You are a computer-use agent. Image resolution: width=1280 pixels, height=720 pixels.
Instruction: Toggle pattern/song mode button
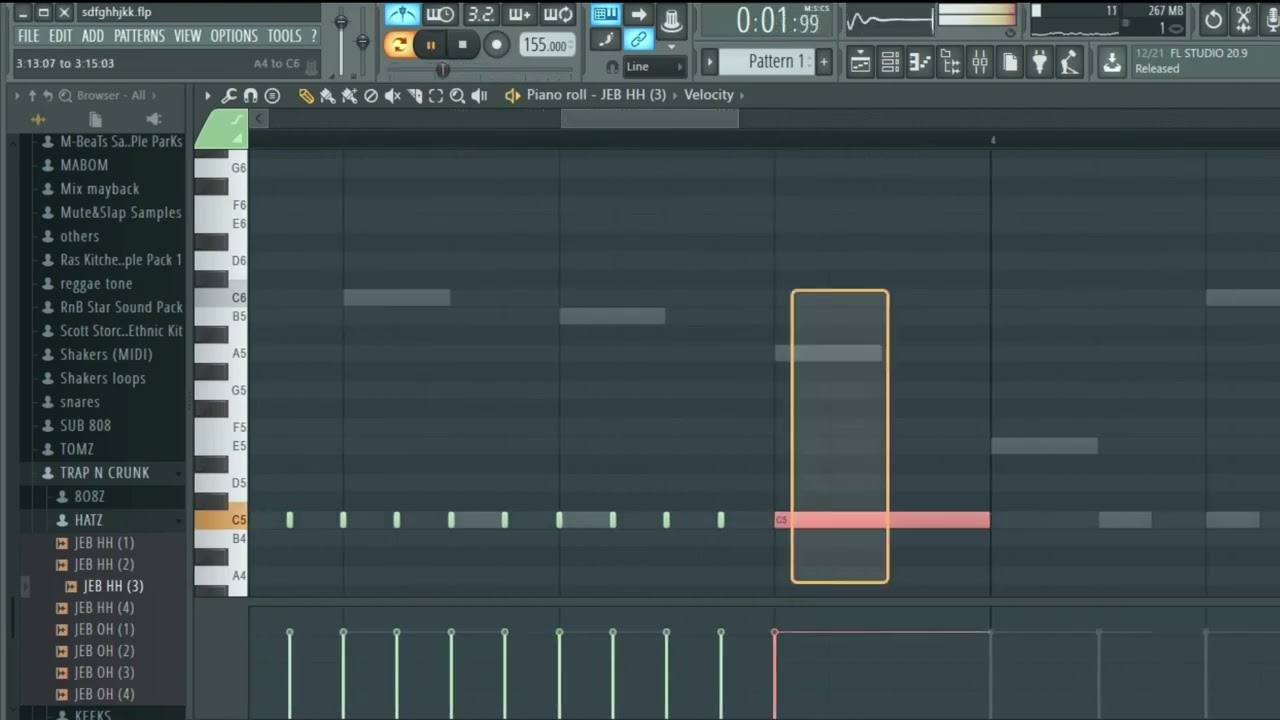click(398, 44)
